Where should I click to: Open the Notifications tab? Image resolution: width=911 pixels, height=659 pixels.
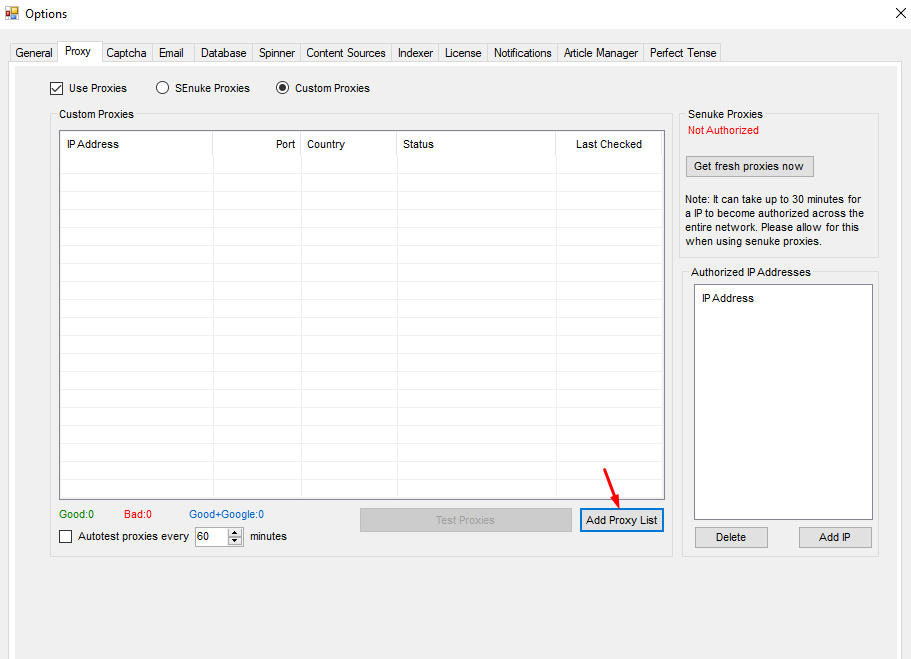523,53
